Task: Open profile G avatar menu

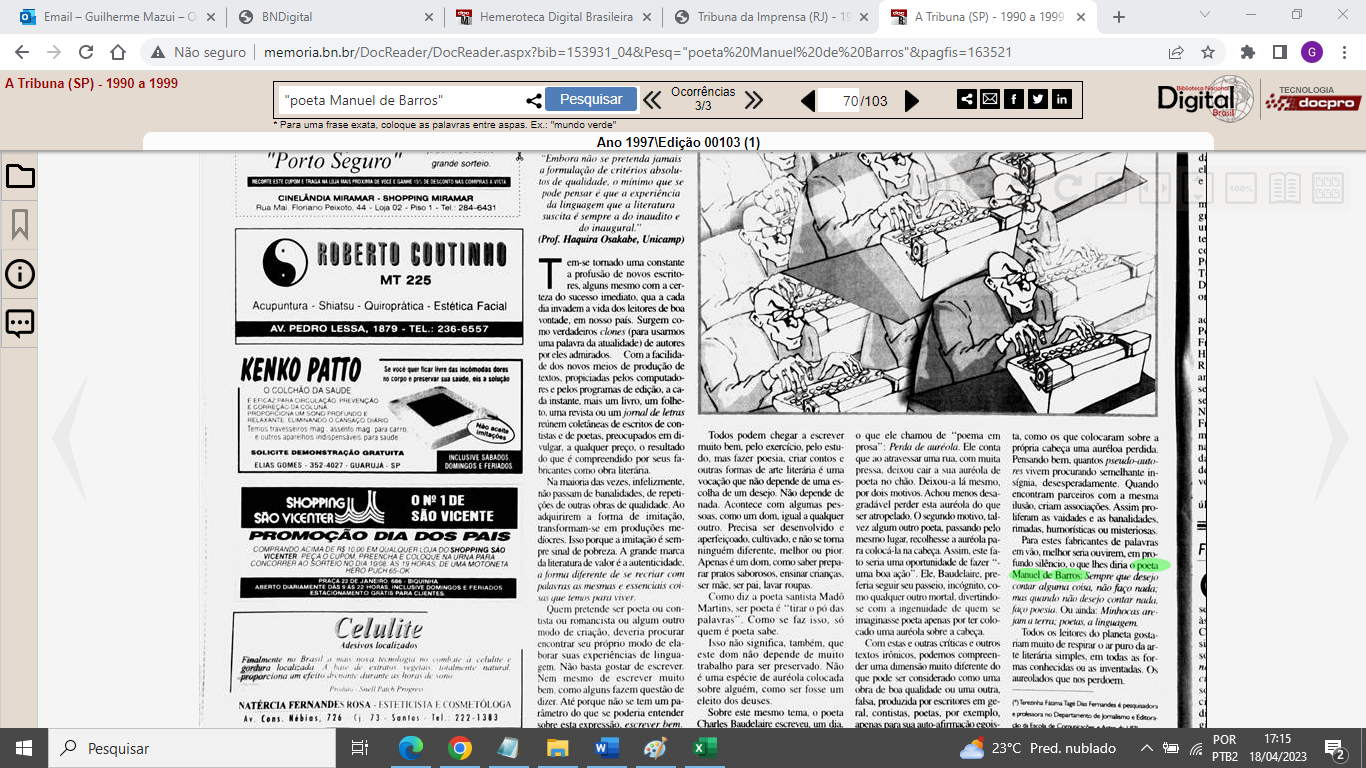Action: point(1311,52)
